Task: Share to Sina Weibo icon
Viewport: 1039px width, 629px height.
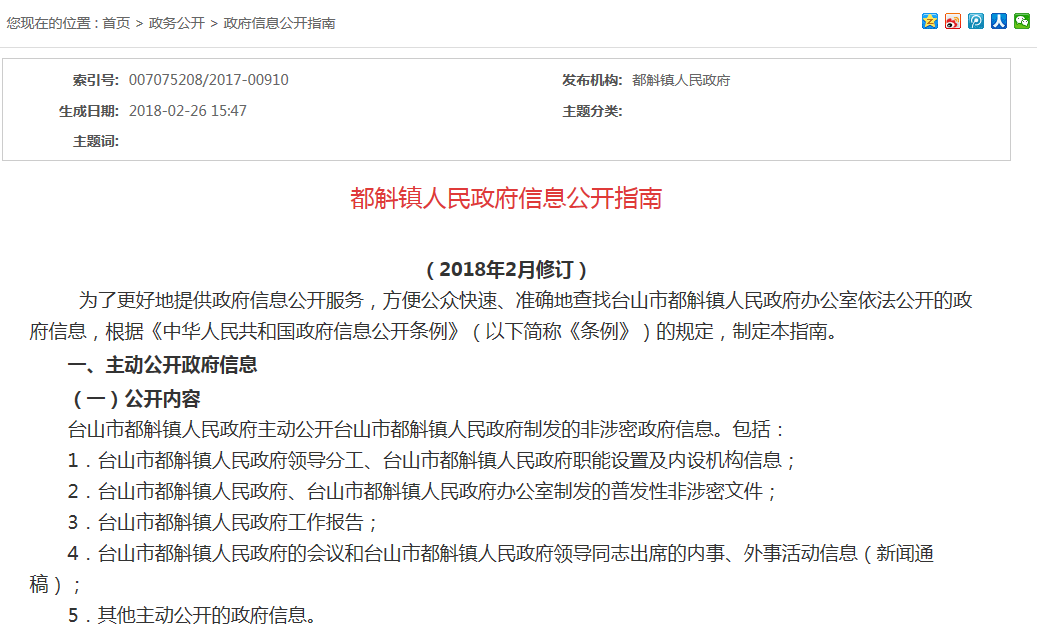Action: click(953, 21)
